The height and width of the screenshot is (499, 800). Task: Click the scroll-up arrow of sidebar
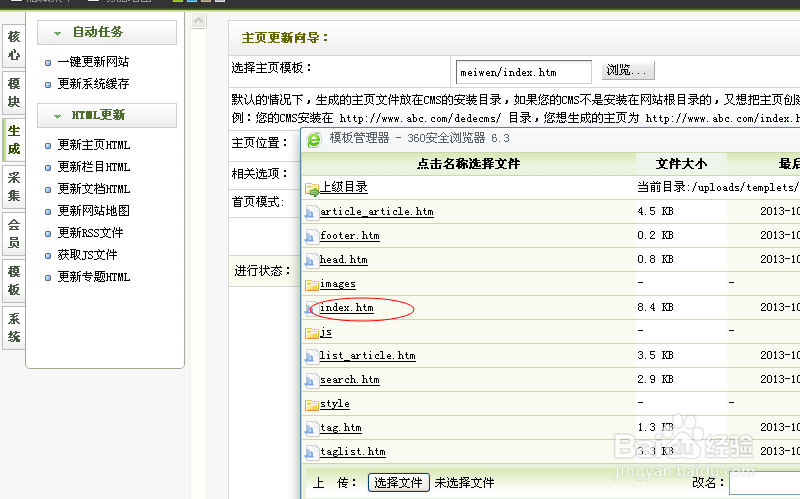point(198,20)
